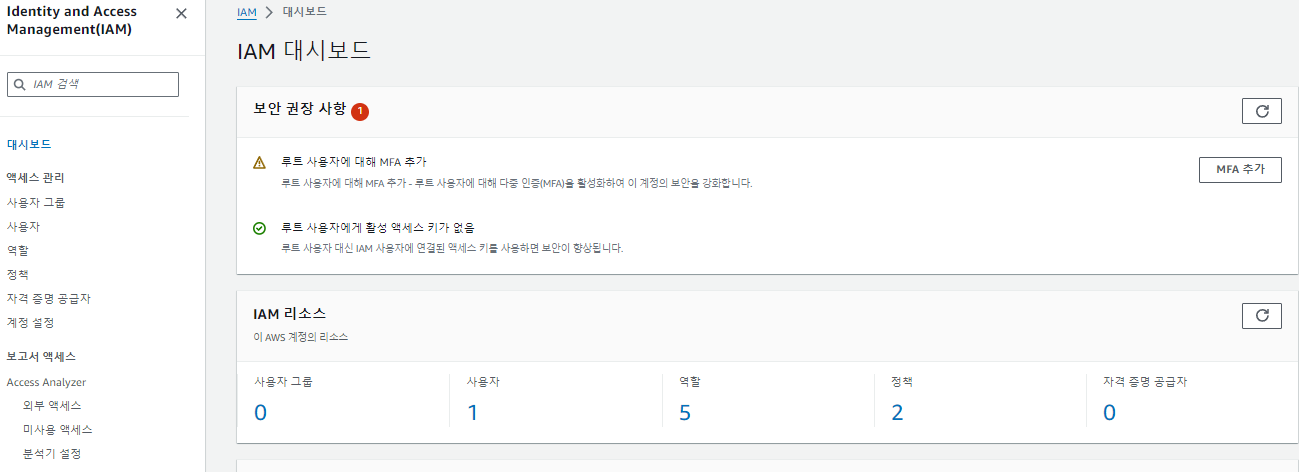The width and height of the screenshot is (1299, 472).
Task: Open 역할 in the sidebar
Action: click(x=18, y=250)
